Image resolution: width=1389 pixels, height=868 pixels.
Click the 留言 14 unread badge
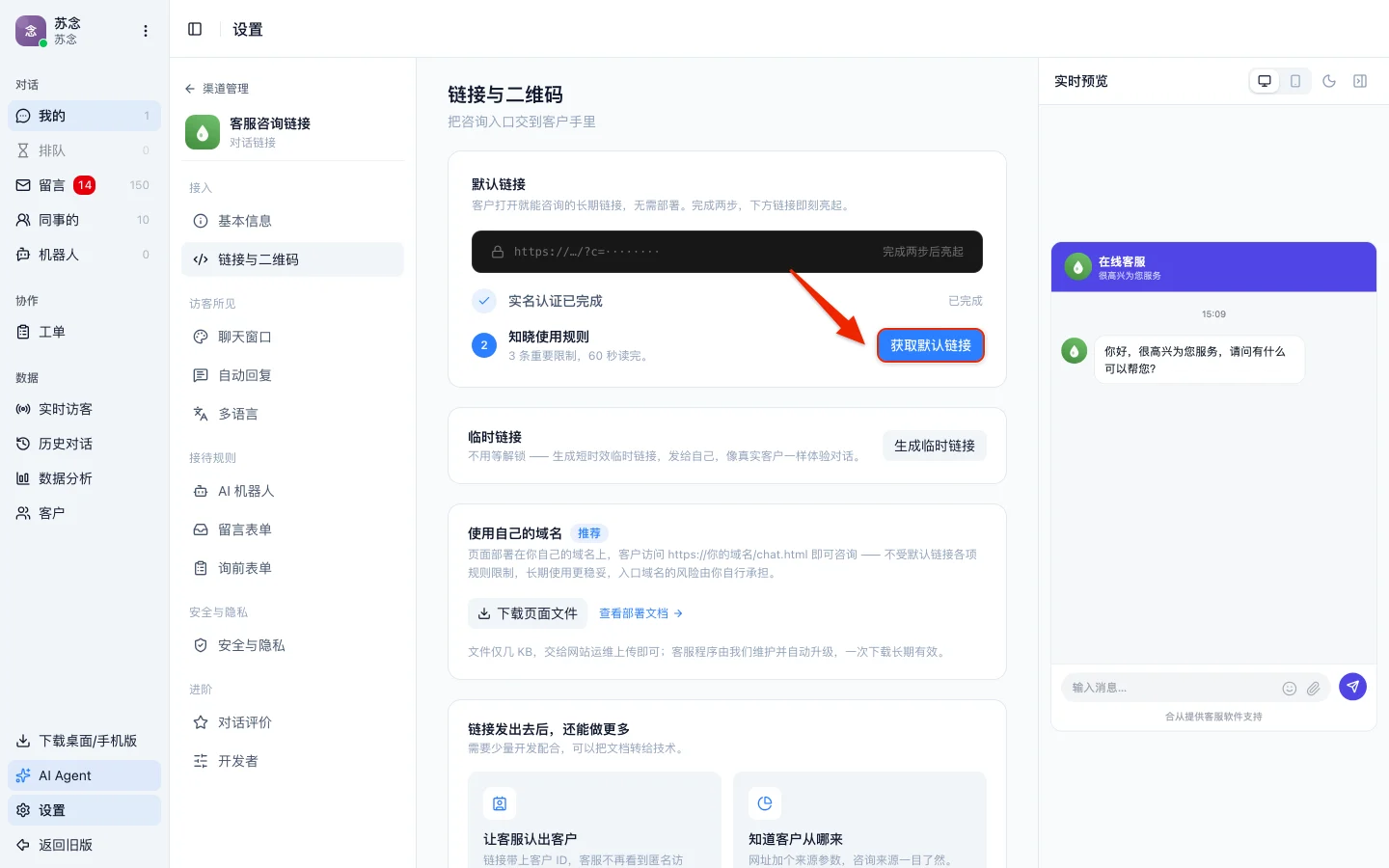85,185
